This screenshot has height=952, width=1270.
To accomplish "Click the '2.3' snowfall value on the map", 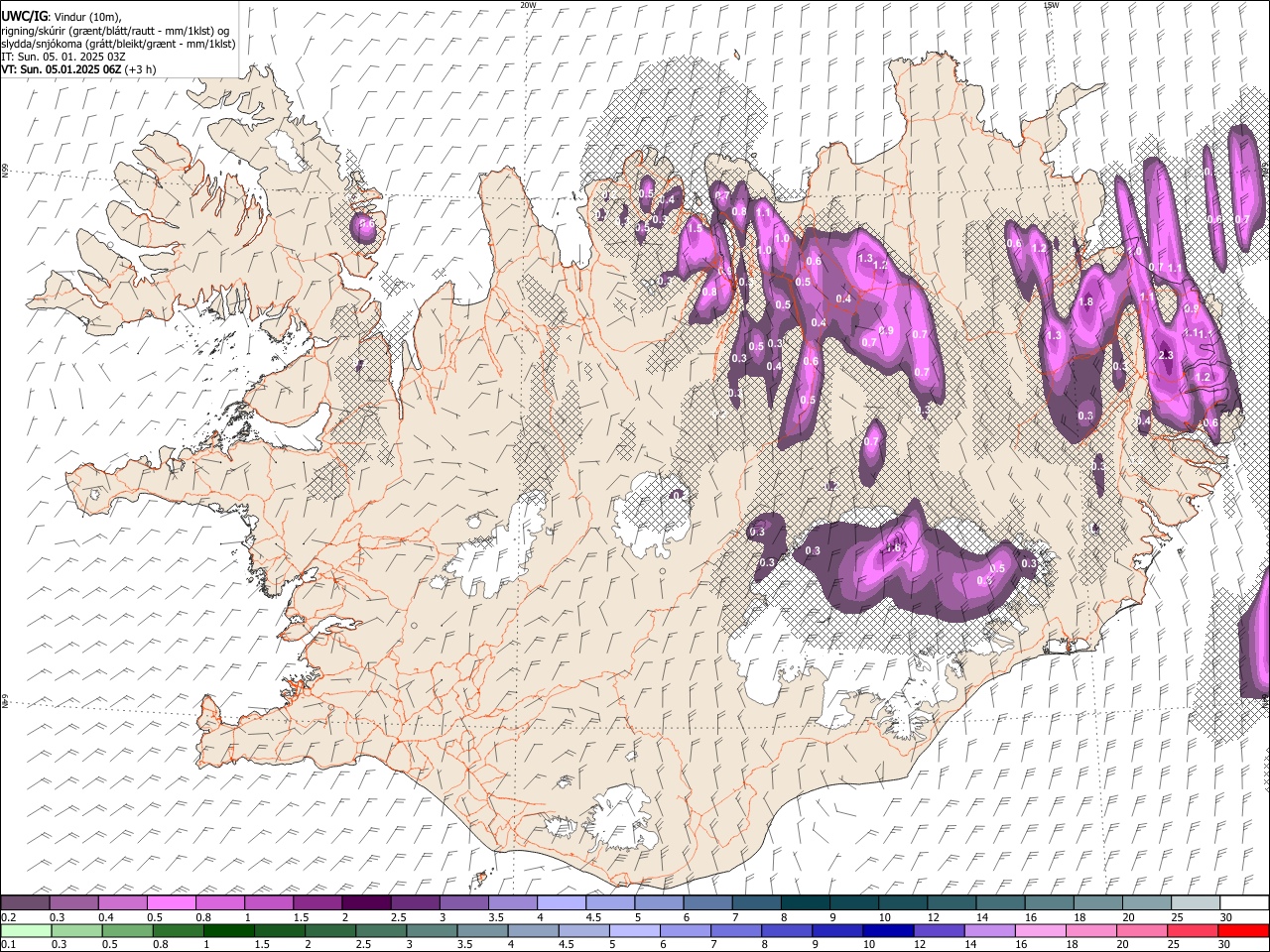I will [1167, 355].
